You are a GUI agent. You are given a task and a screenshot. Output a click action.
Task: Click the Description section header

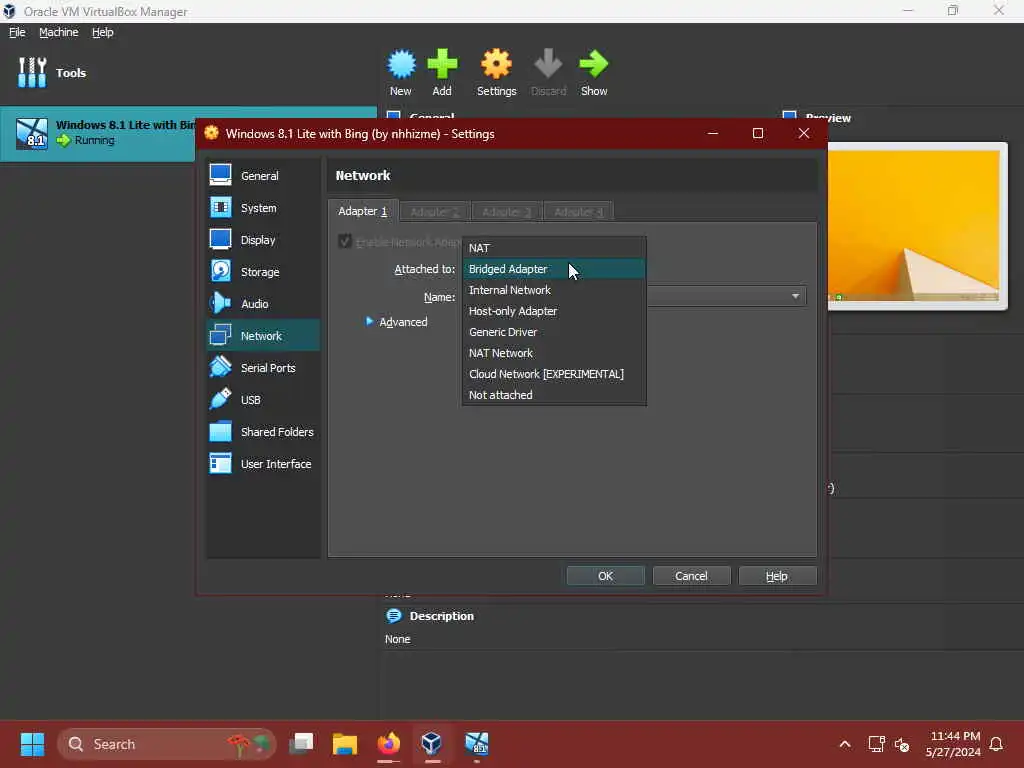(430, 616)
